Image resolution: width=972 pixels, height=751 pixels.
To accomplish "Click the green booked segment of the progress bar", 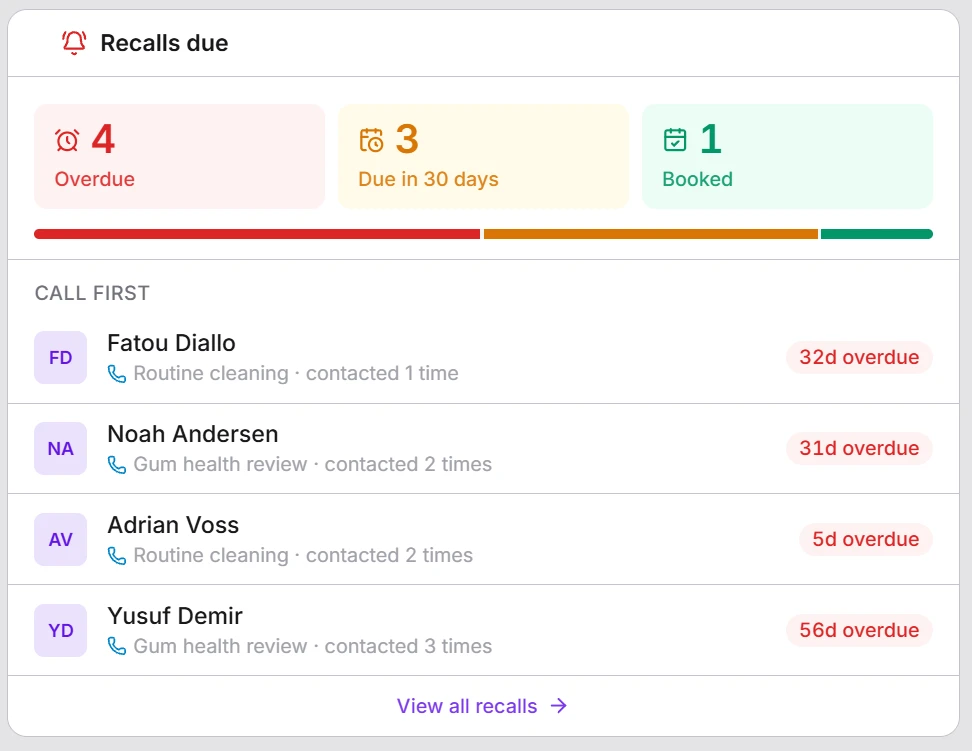I will 877,234.
